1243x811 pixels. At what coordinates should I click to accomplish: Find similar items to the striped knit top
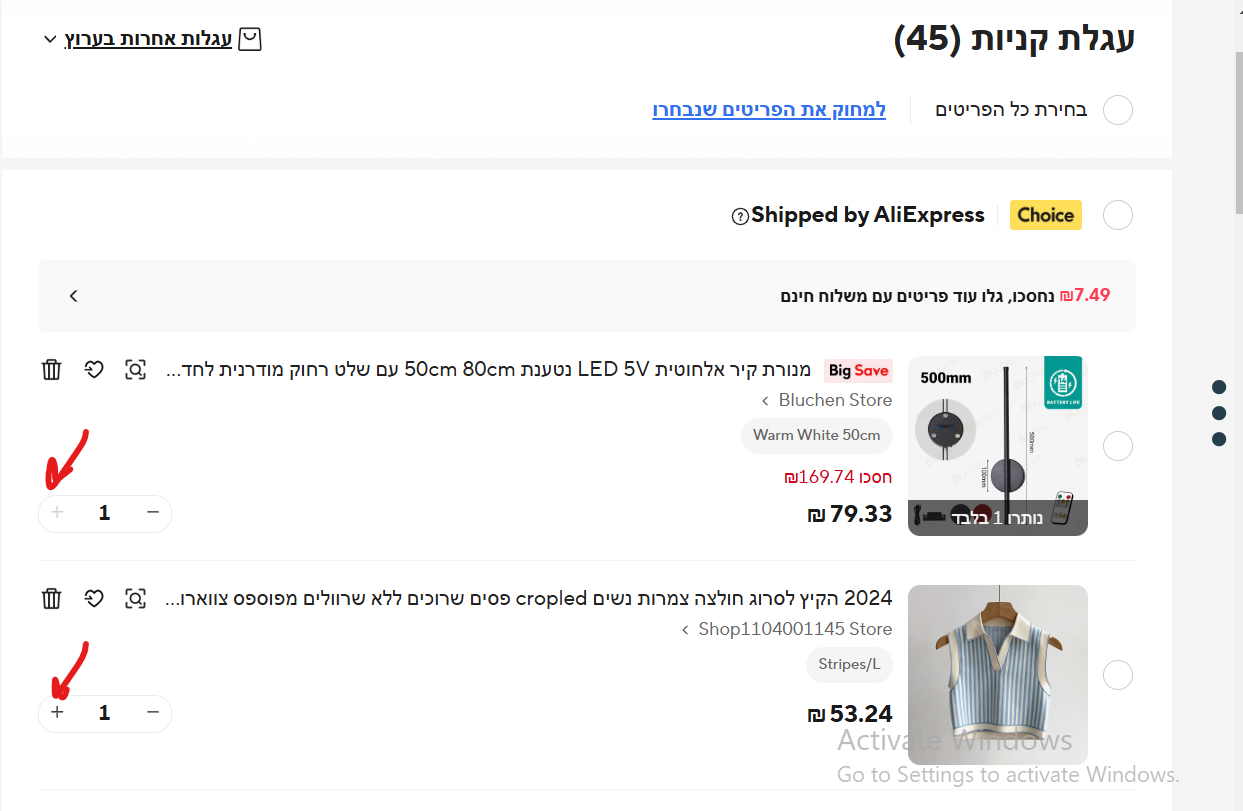(135, 599)
